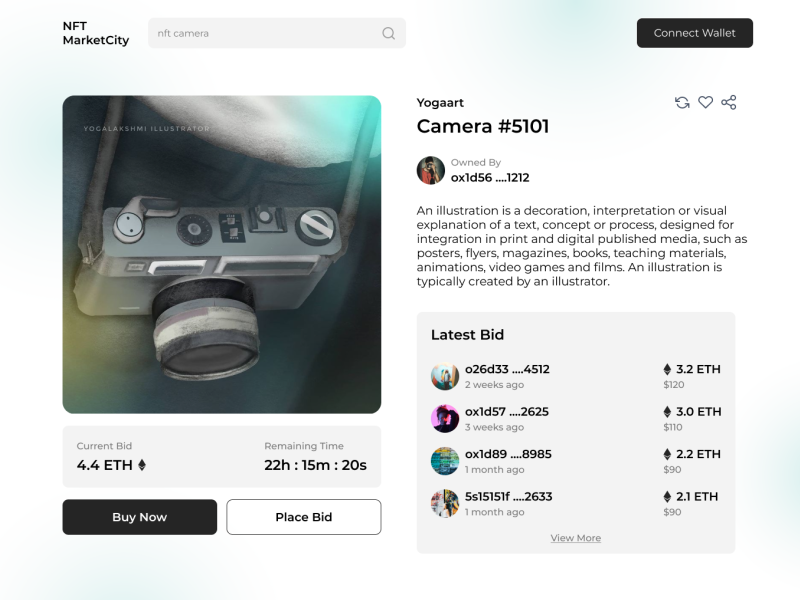Image resolution: width=800 pixels, height=600 pixels.
Task: Toggle the heart favorite icon
Action: pyautogui.click(x=705, y=102)
